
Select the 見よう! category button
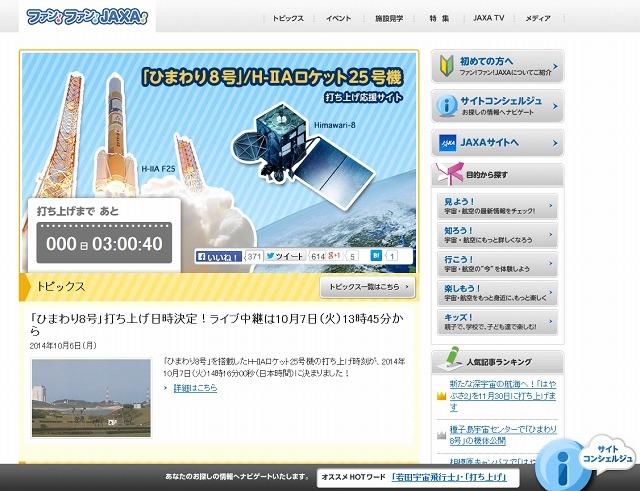tap(497, 206)
